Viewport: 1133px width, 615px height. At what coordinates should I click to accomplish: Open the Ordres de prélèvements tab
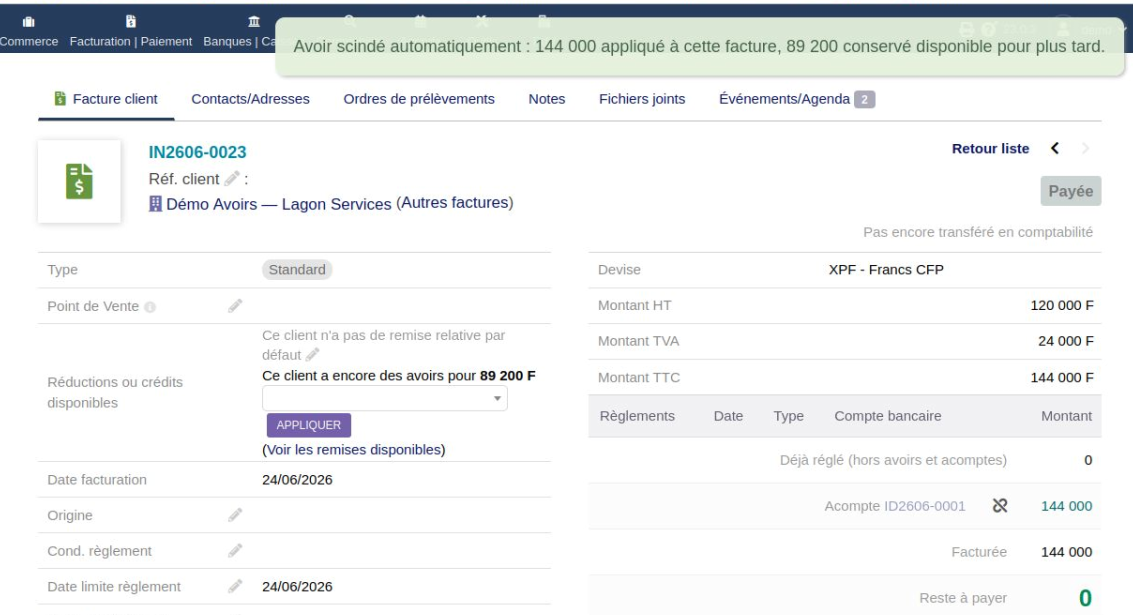pyautogui.click(x=419, y=99)
